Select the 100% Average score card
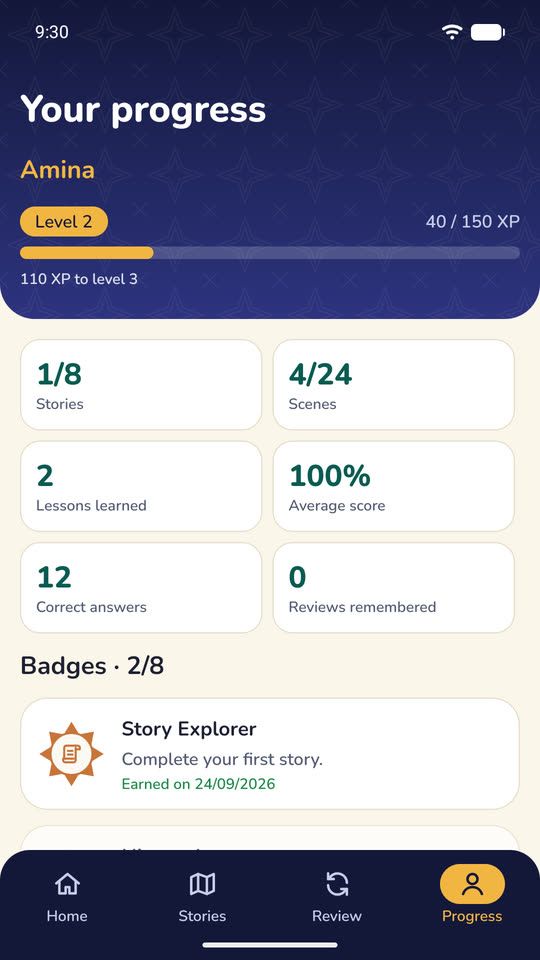 pyautogui.click(x=394, y=486)
